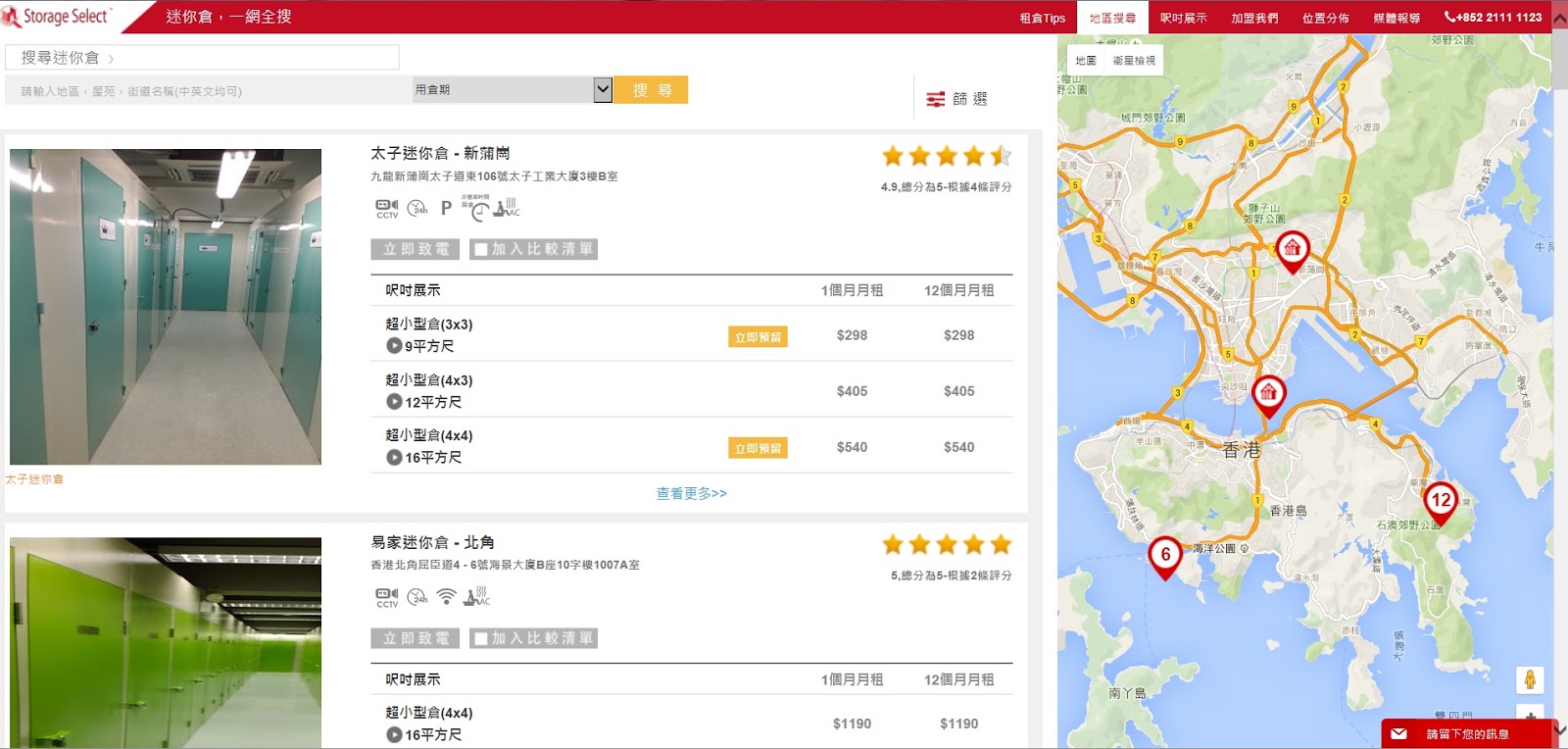The height and width of the screenshot is (749, 1568).
Task: Expand the 搜尋迷你倉 breadcrumb chevron
Action: pyautogui.click(x=111, y=59)
